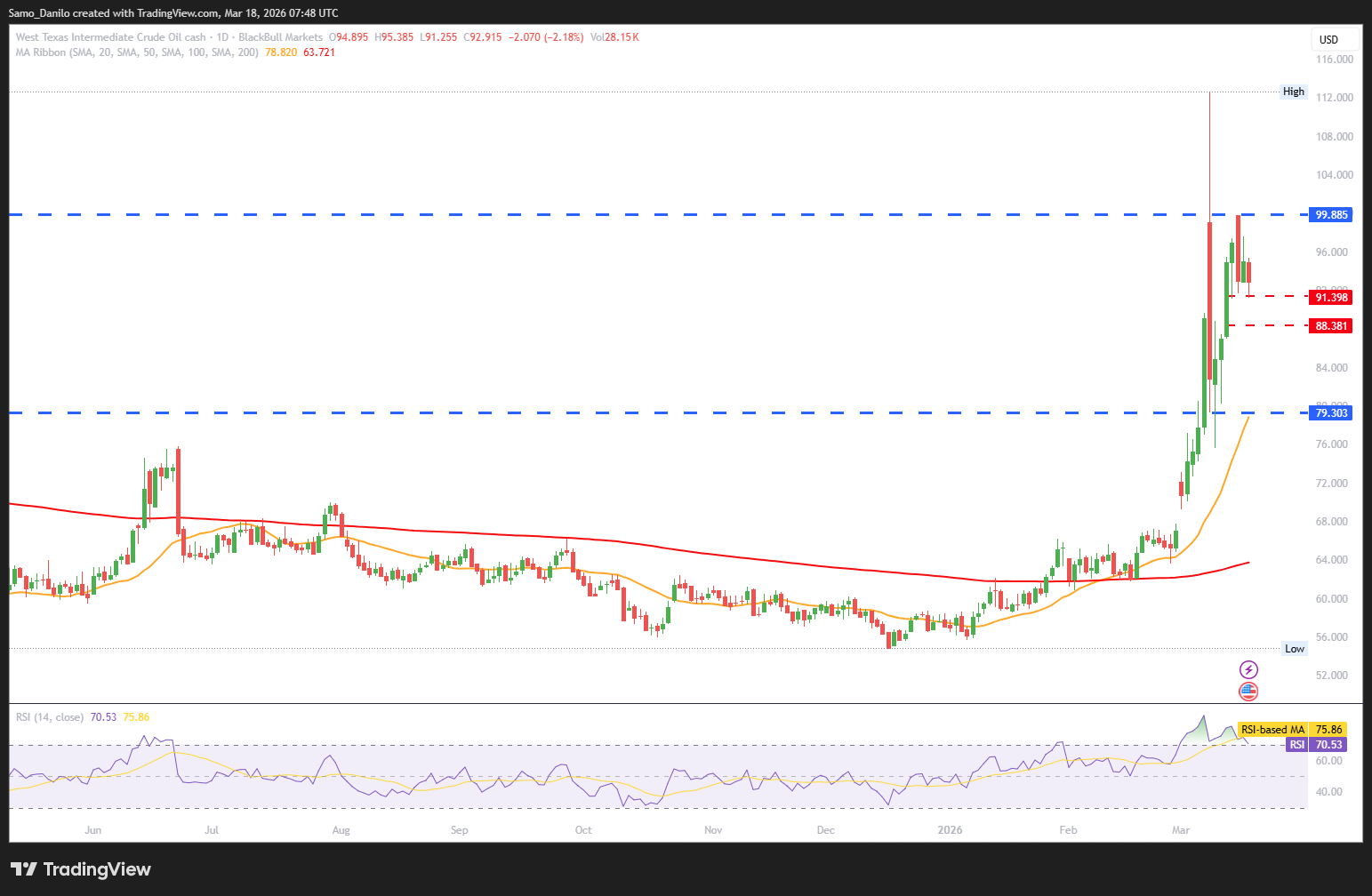This screenshot has height=896, width=1372.
Task: Click the 88.381 red price label
Action: [x=1331, y=326]
